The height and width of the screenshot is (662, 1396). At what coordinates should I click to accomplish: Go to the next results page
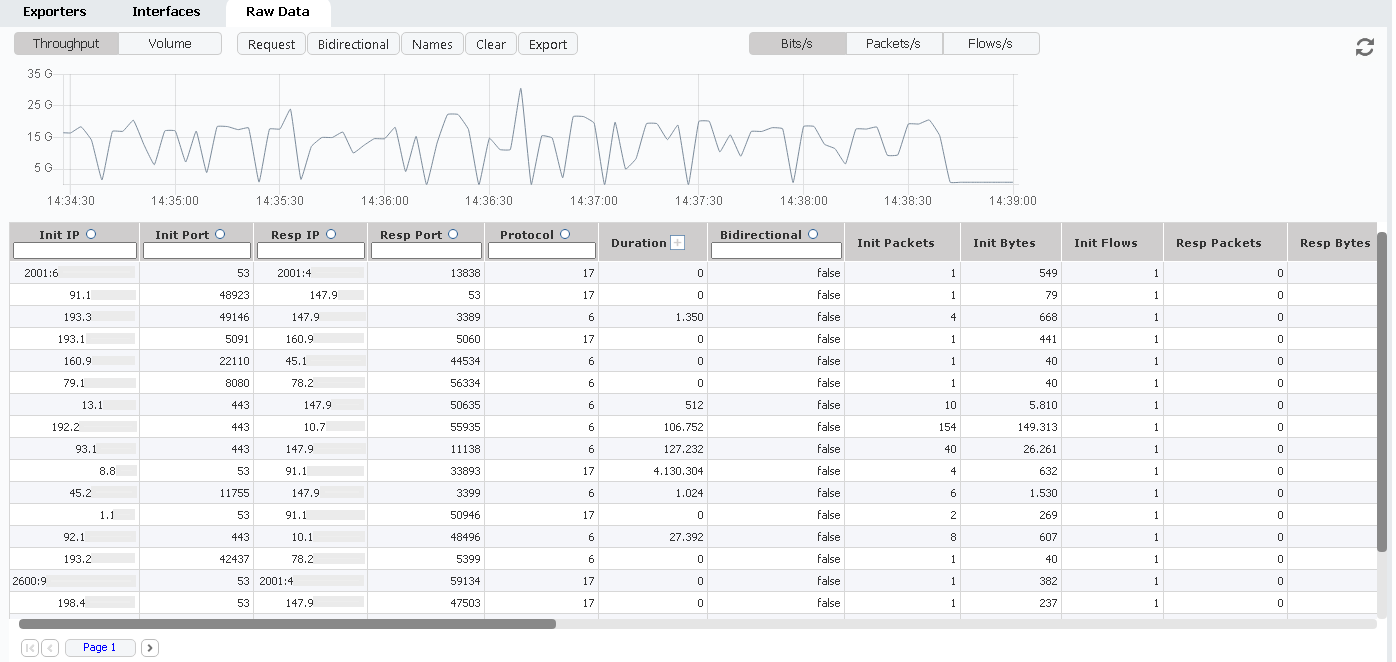[x=150, y=648]
